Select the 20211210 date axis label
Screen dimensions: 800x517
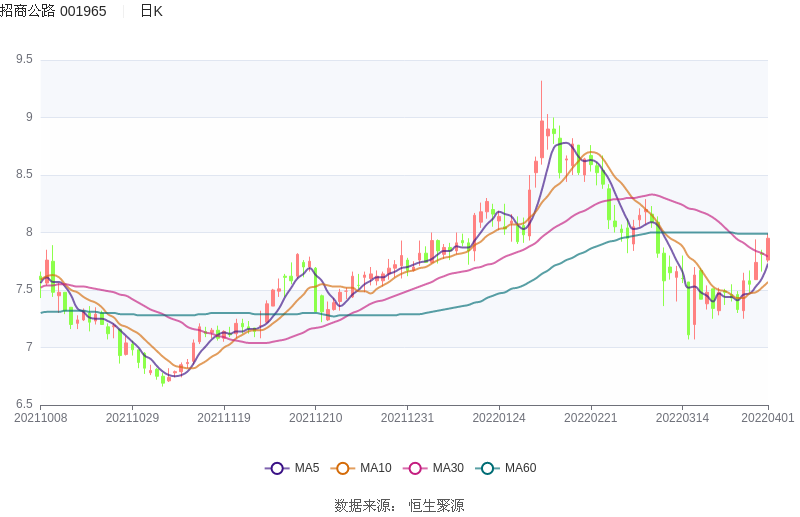pyautogui.click(x=316, y=418)
